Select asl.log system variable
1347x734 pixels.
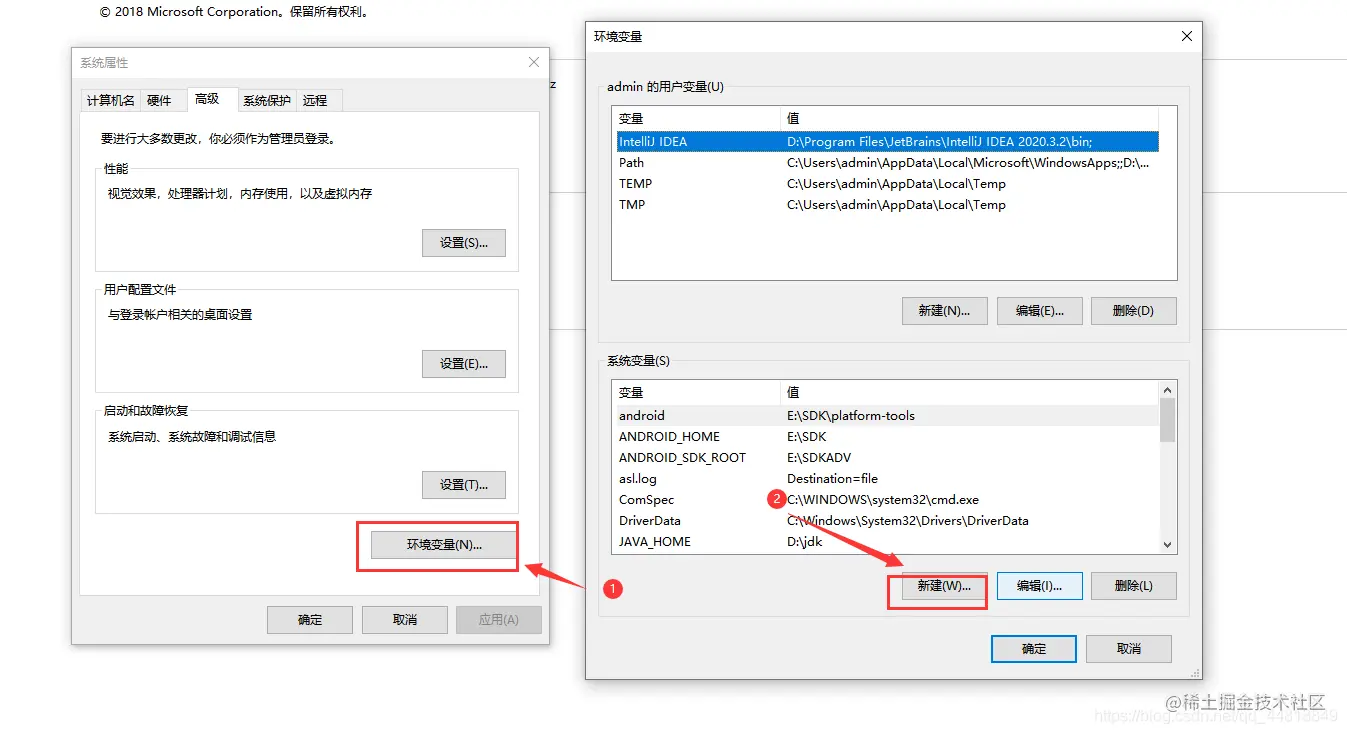point(887,479)
